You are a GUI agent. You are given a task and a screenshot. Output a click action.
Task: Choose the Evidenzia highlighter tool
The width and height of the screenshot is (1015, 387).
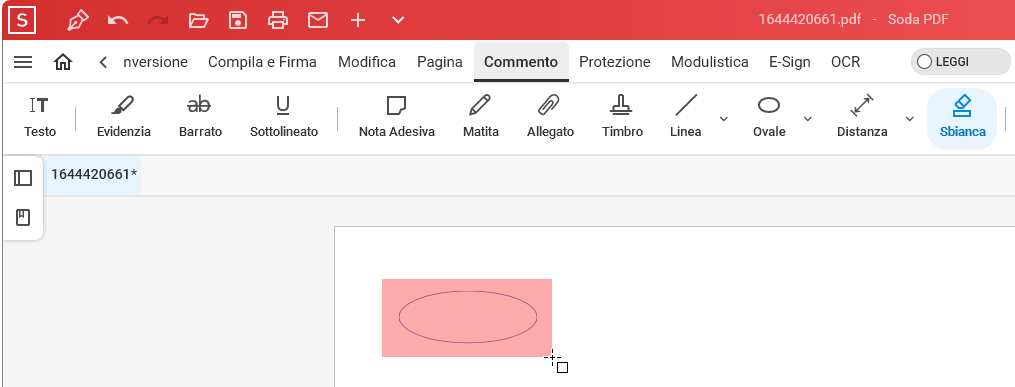124,116
